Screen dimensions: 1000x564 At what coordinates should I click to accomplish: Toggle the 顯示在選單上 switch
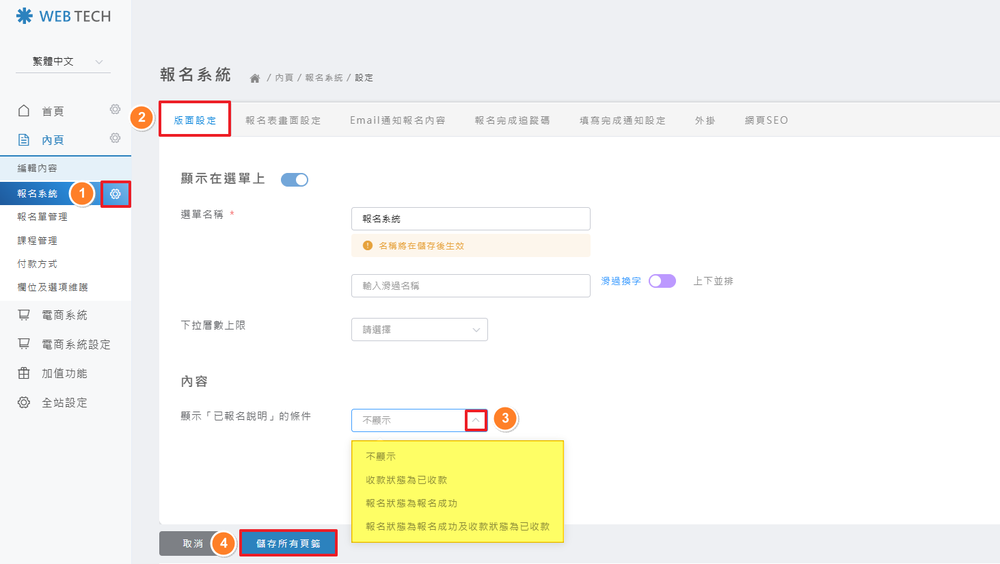[294, 180]
